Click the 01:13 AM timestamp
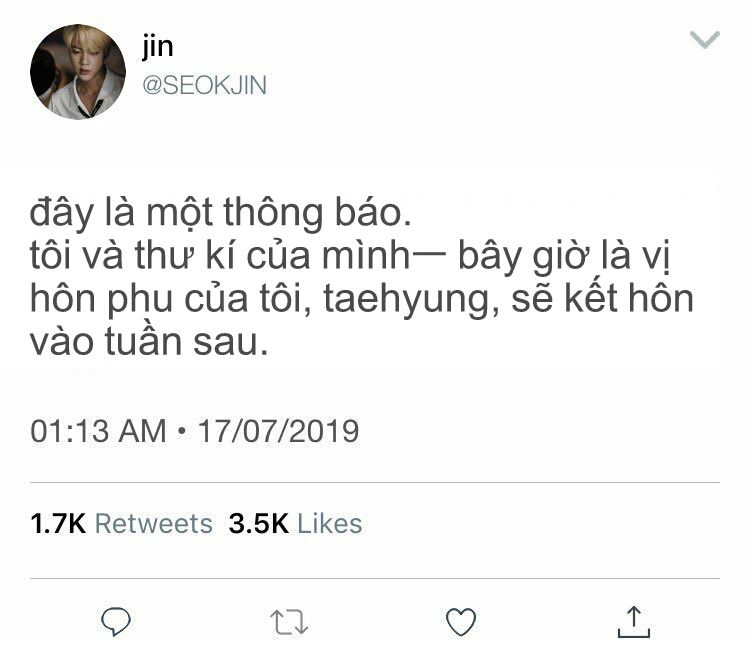 [98, 431]
